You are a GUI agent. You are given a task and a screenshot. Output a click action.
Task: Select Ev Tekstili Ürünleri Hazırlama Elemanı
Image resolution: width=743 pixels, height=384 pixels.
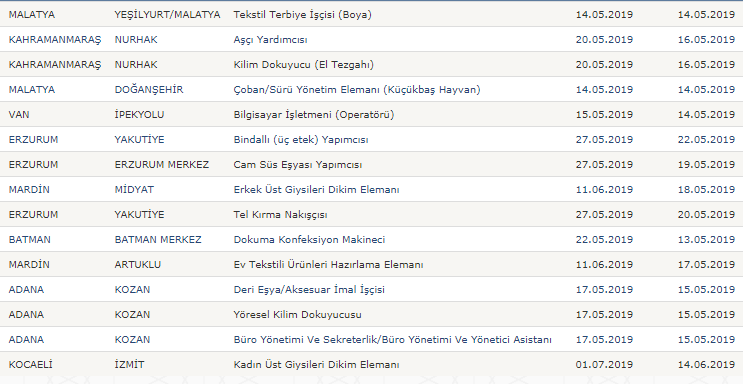coord(328,265)
